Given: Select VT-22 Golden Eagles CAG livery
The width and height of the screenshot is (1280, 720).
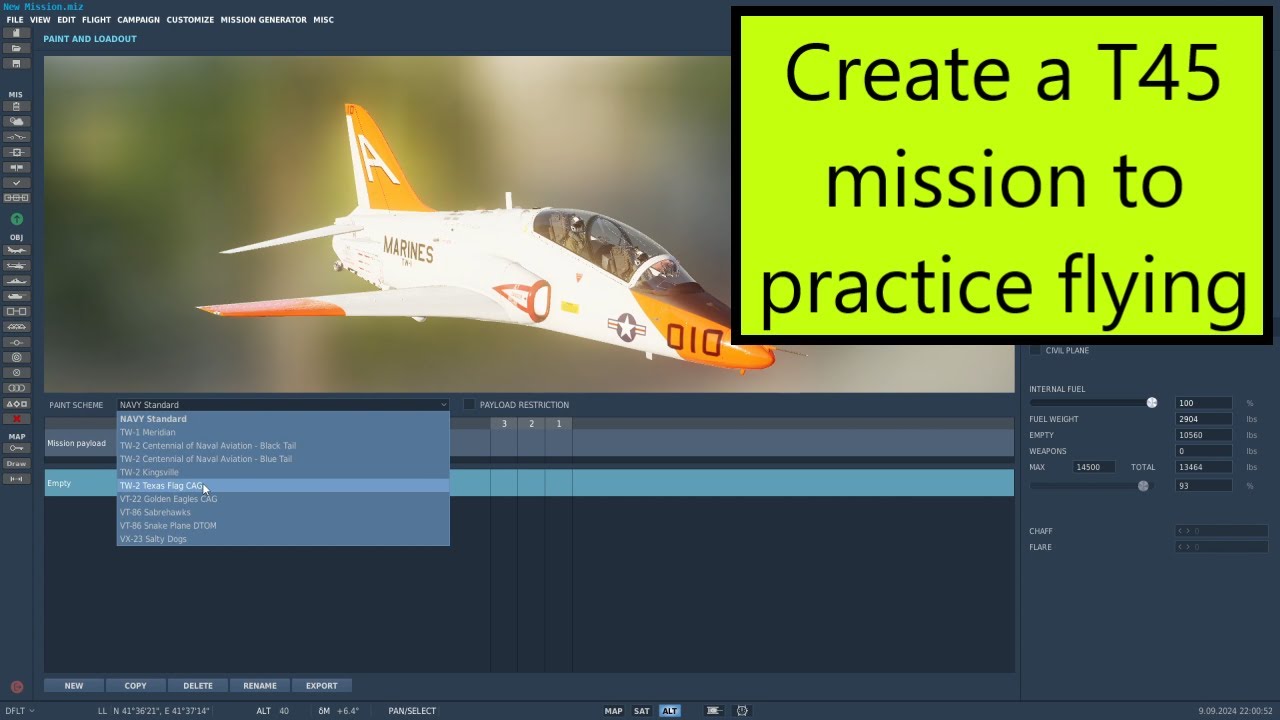Looking at the screenshot, I should 283,499.
